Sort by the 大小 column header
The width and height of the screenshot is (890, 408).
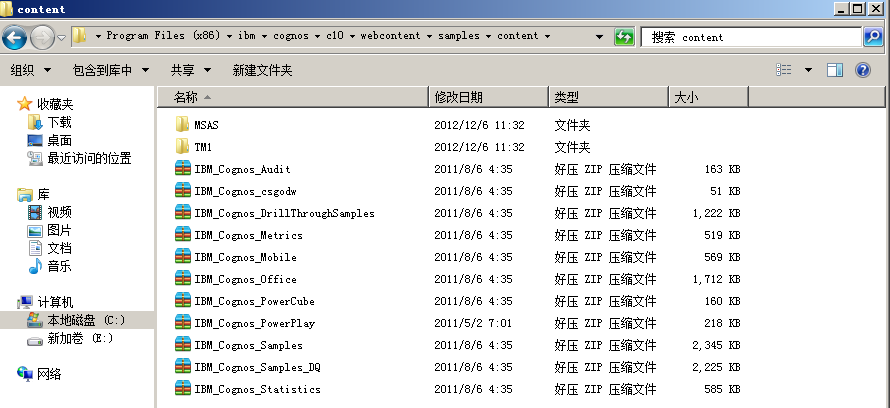coord(709,97)
